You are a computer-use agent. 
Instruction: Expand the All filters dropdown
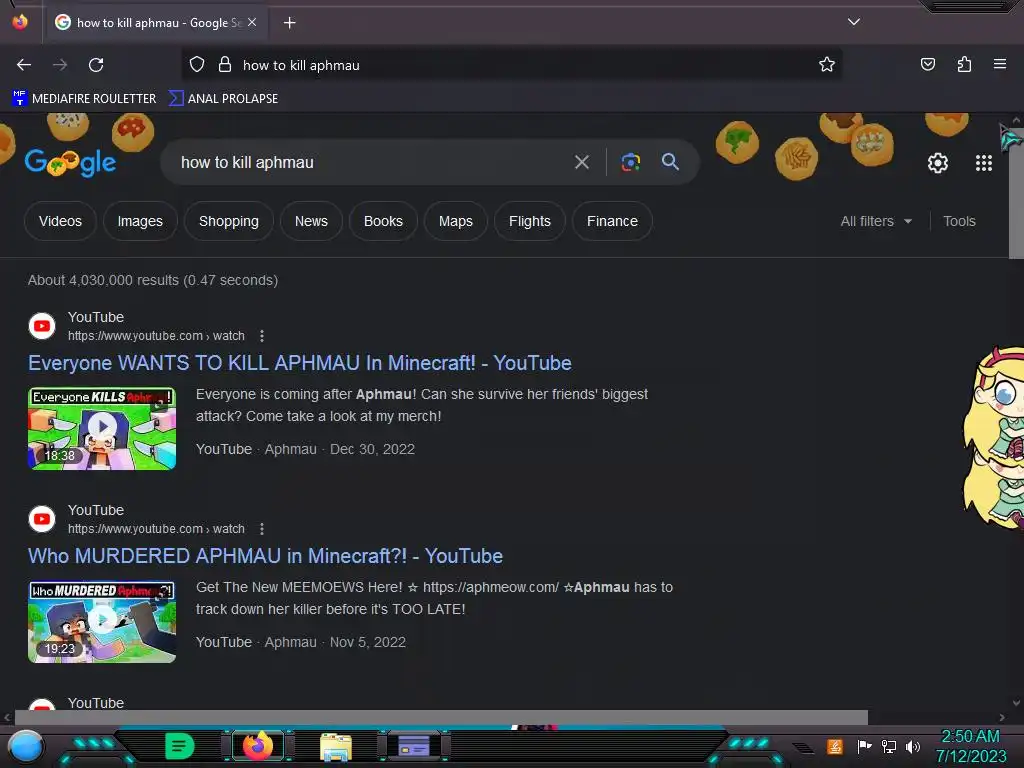pyautogui.click(x=876, y=221)
